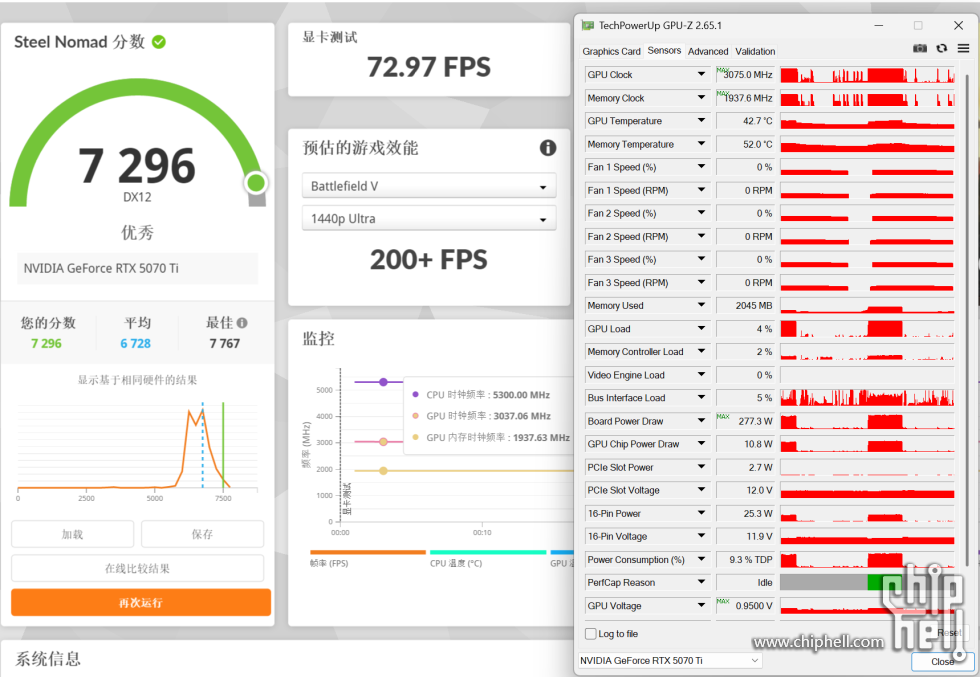Click the GPU Load history graph
Image resolution: width=980 pixels, height=677 pixels.
coord(867,328)
